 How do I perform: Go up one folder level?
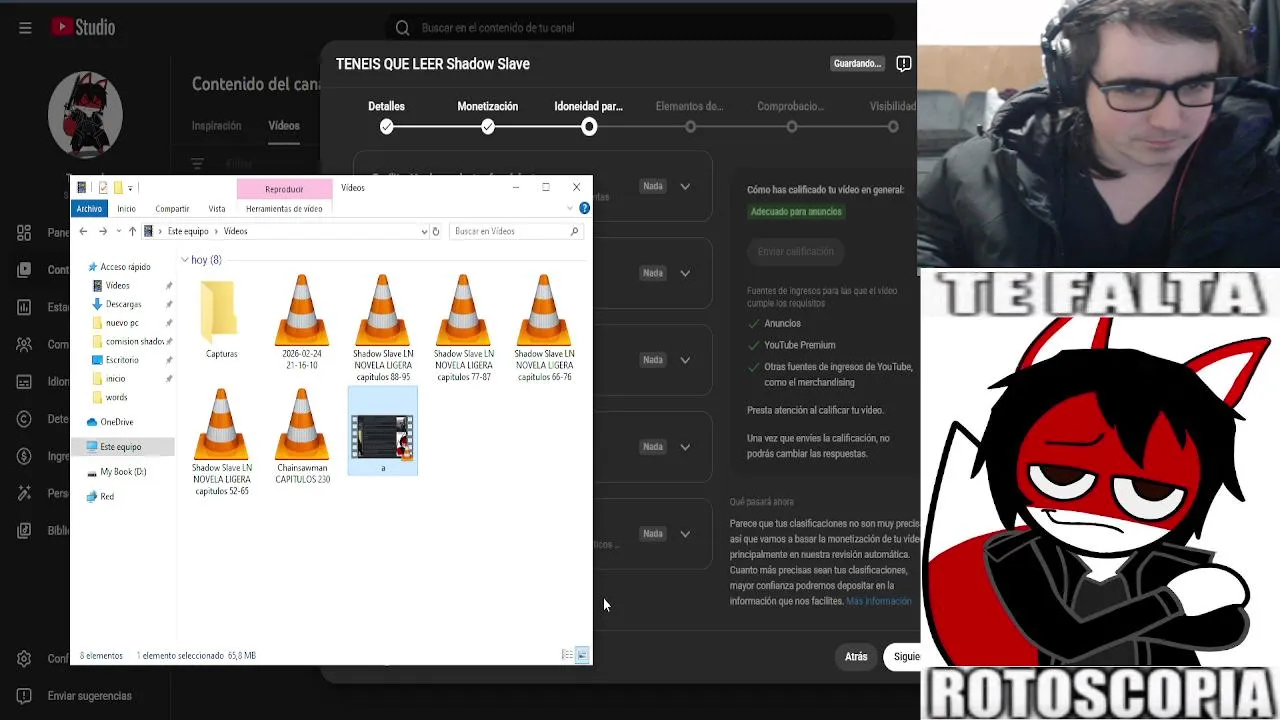[132, 231]
